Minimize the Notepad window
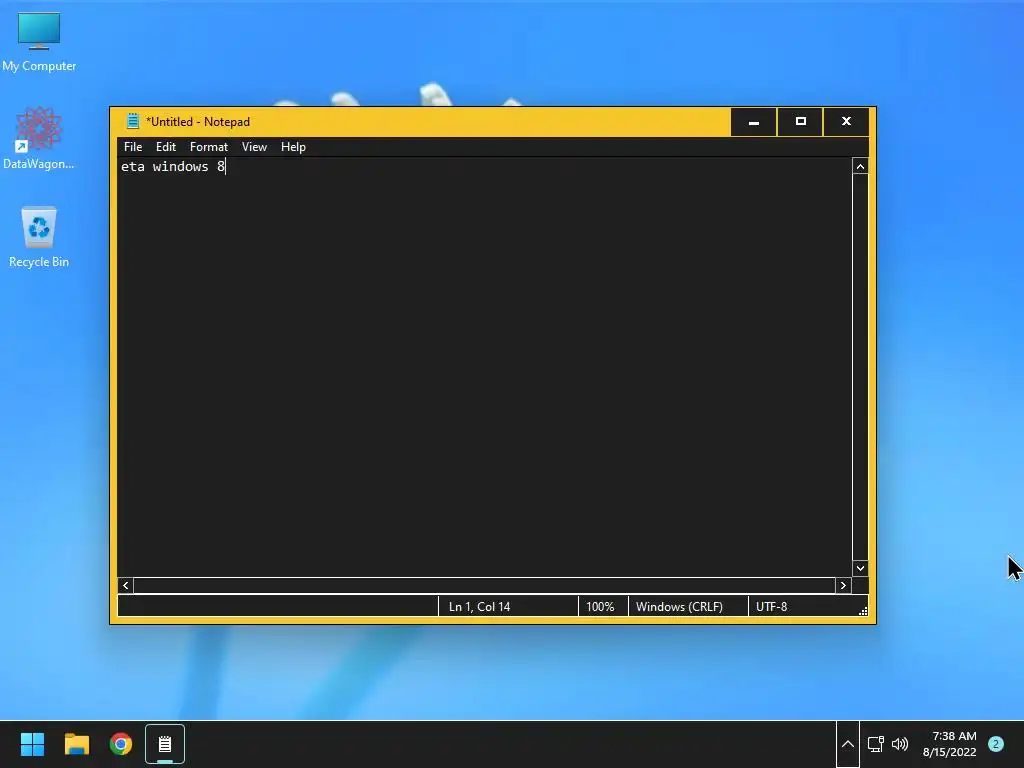Image resolution: width=1024 pixels, height=768 pixels. (754, 122)
